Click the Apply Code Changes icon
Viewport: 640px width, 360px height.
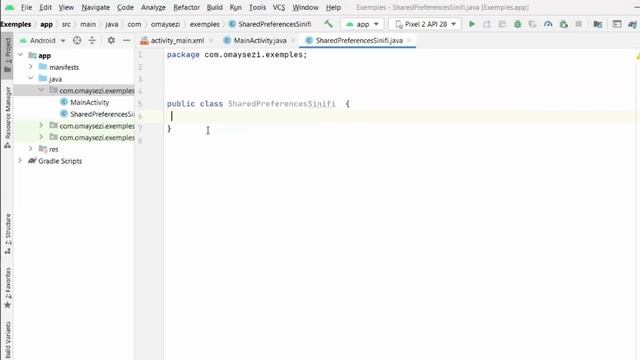[502, 24]
